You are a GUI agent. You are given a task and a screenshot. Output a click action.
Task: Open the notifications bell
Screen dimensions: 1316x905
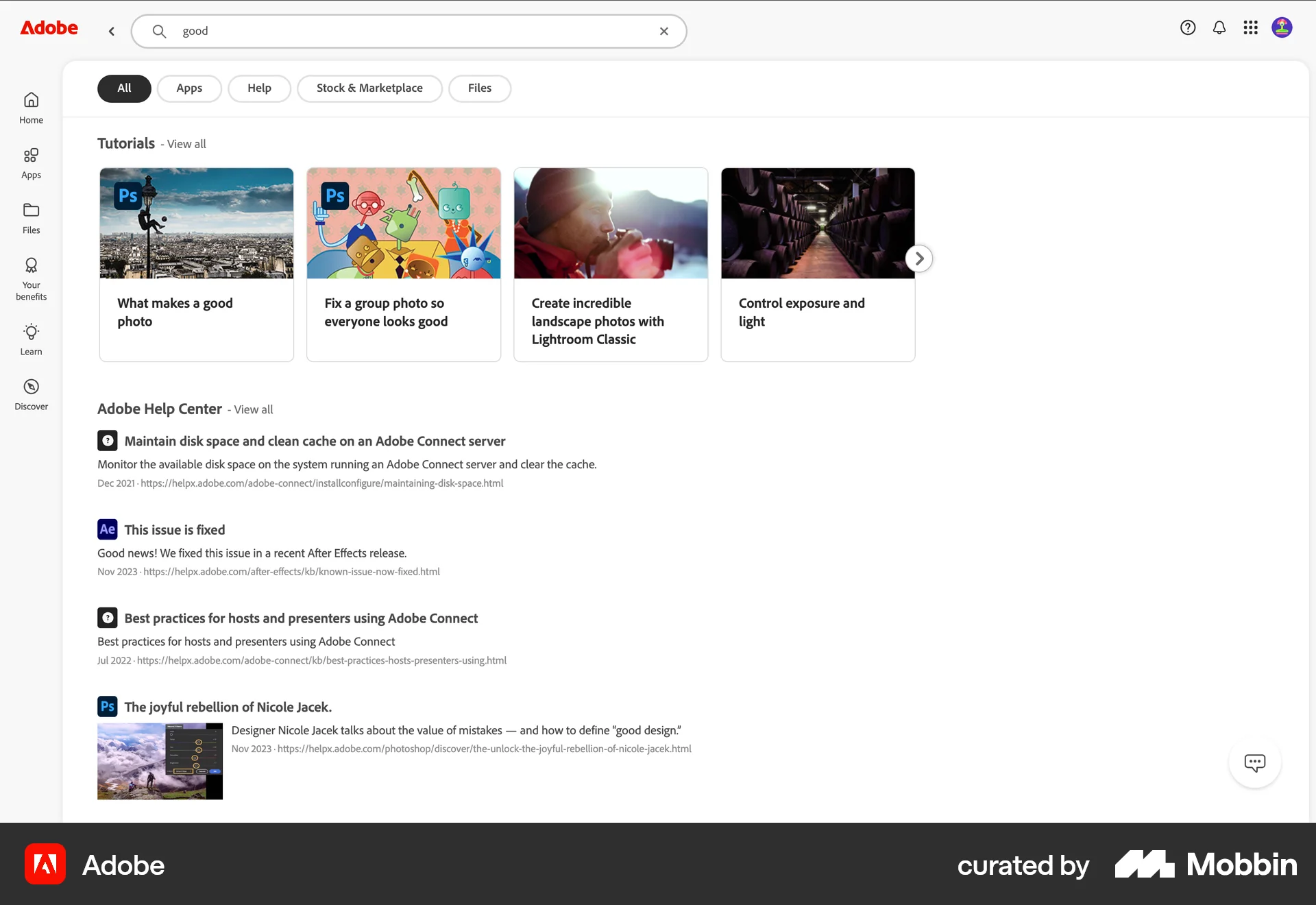coord(1219,27)
